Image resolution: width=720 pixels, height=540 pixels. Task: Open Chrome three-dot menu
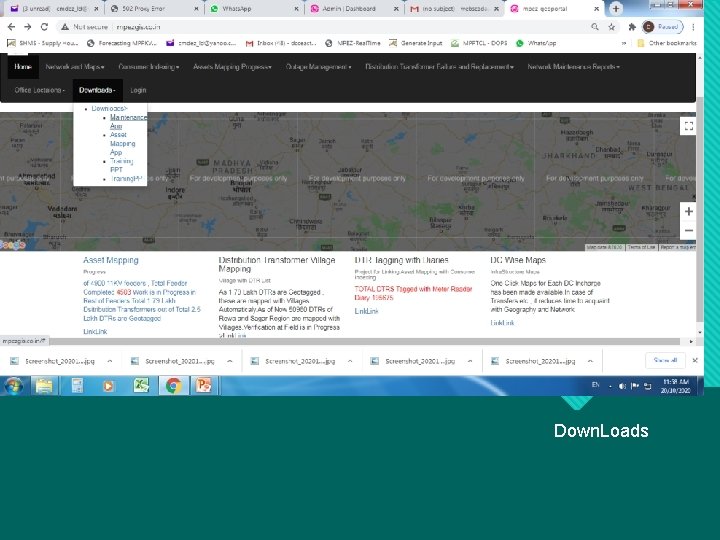693,27
